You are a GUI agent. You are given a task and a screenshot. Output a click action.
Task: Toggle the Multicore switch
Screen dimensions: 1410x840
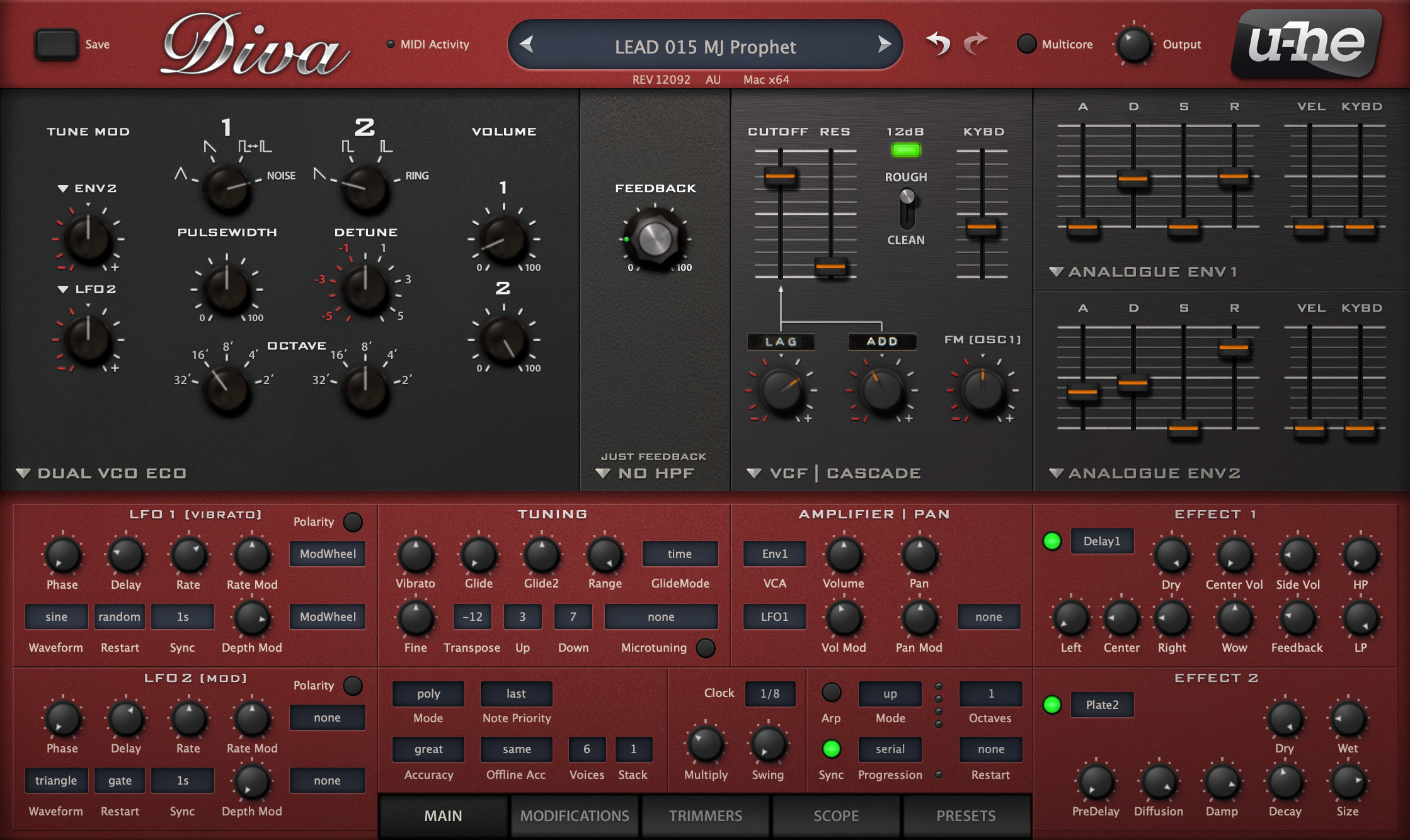(x=1026, y=44)
